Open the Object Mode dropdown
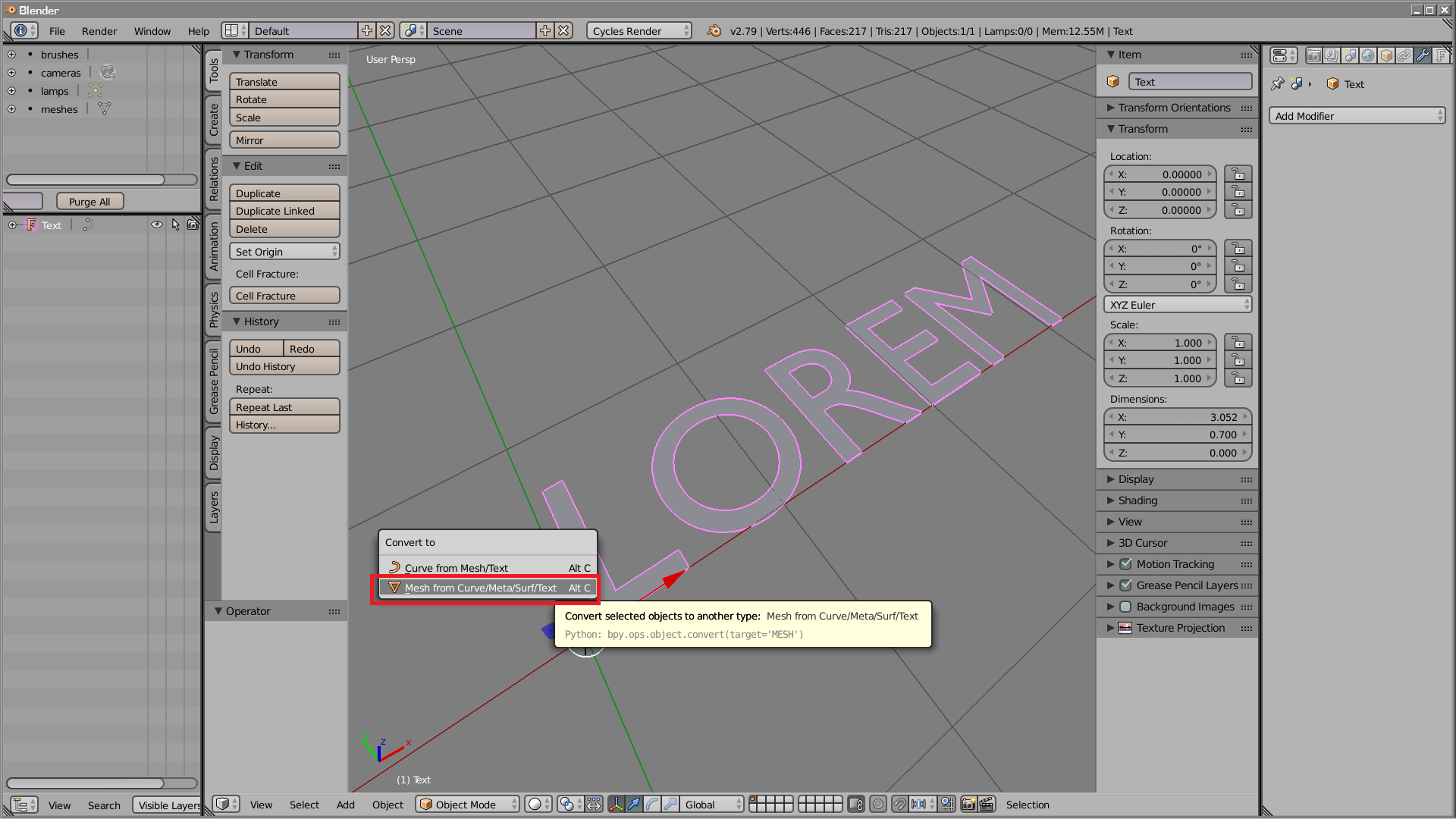Image resolution: width=1456 pixels, height=819 pixels. (468, 805)
